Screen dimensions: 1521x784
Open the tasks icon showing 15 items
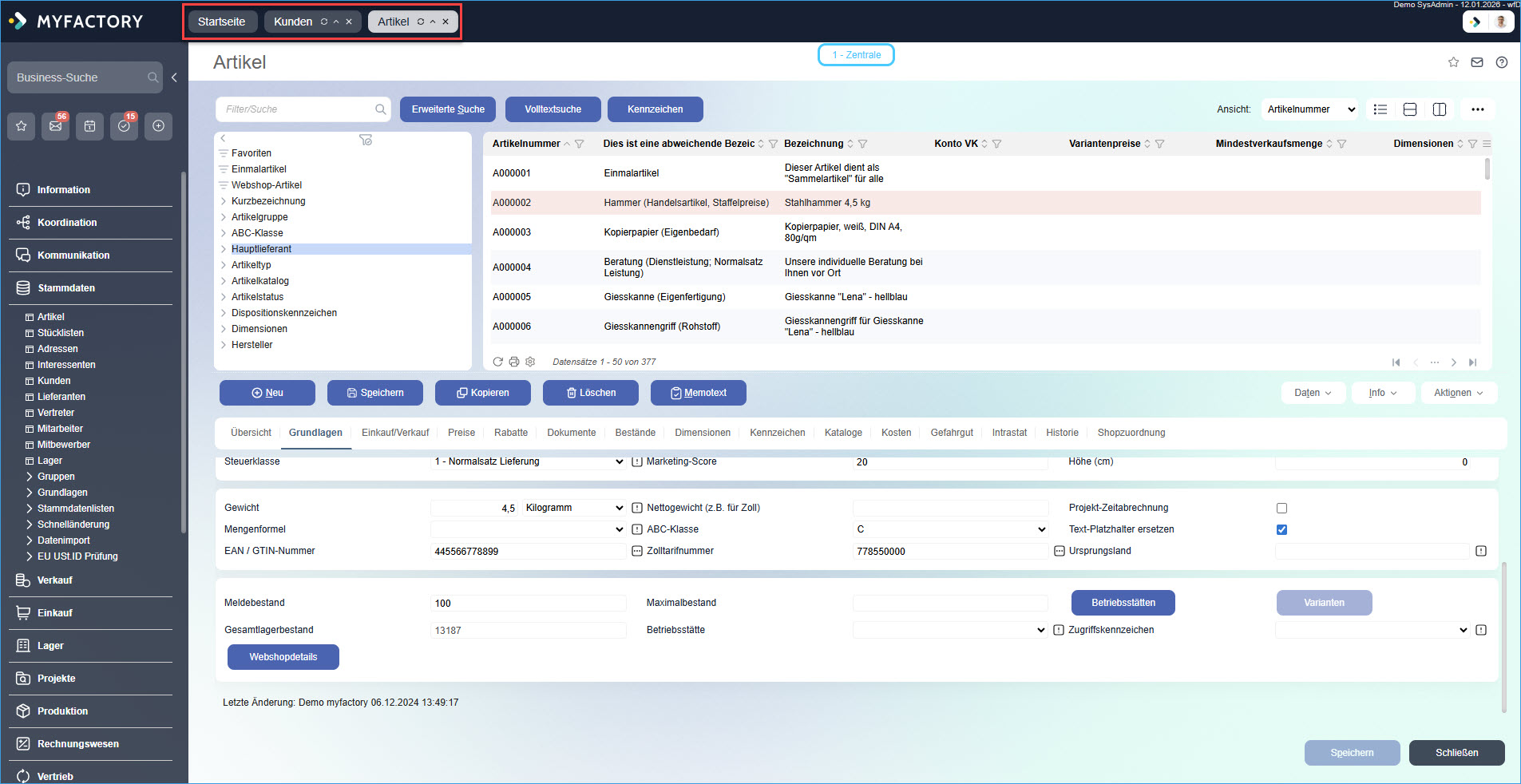click(x=124, y=126)
